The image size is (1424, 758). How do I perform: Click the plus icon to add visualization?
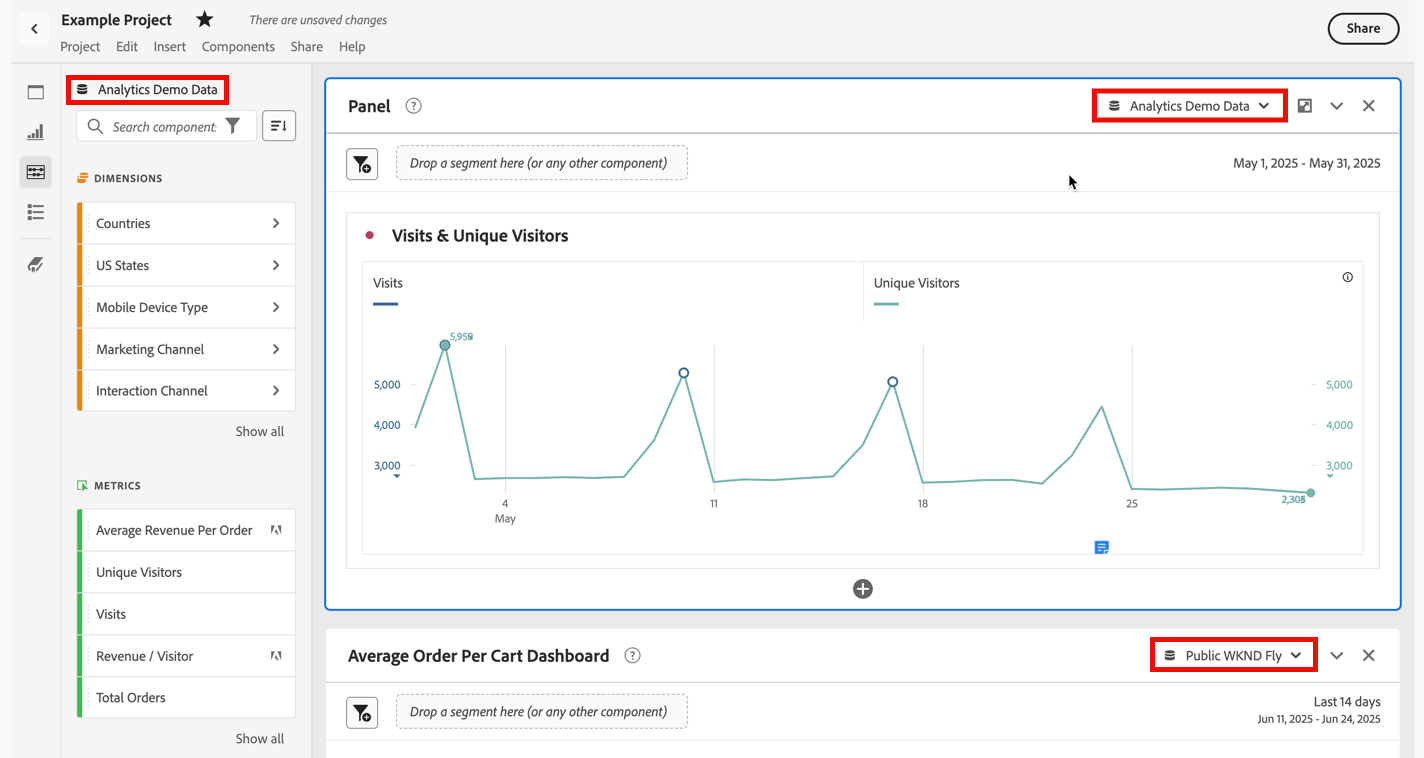(863, 589)
